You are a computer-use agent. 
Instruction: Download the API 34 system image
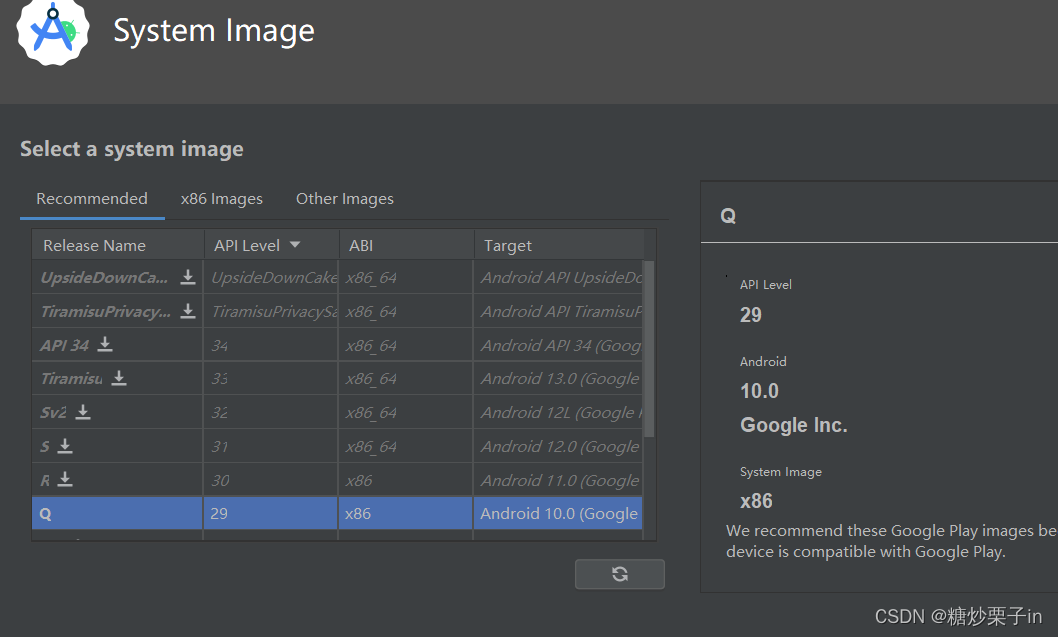(105, 345)
